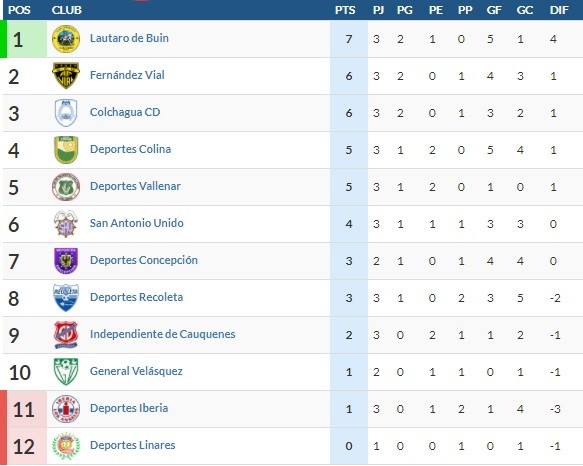Click the Deportes Iberia round badge
Image resolution: width=583 pixels, height=466 pixels.
point(66,409)
